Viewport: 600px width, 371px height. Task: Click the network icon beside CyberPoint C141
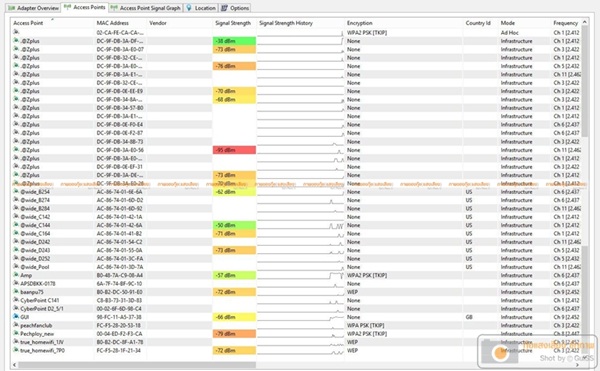click(16, 300)
